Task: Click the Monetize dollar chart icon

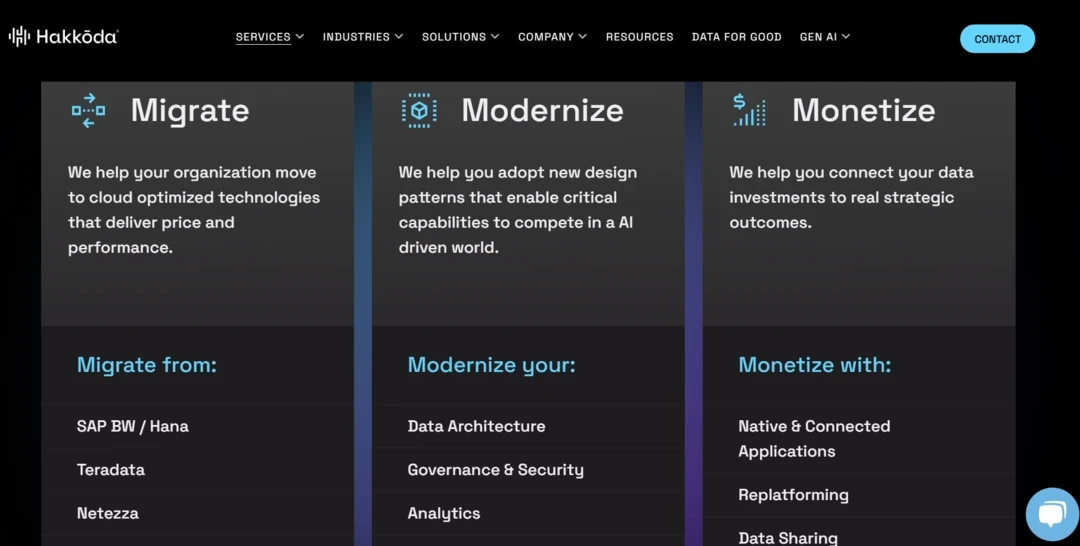Action: tap(749, 110)
